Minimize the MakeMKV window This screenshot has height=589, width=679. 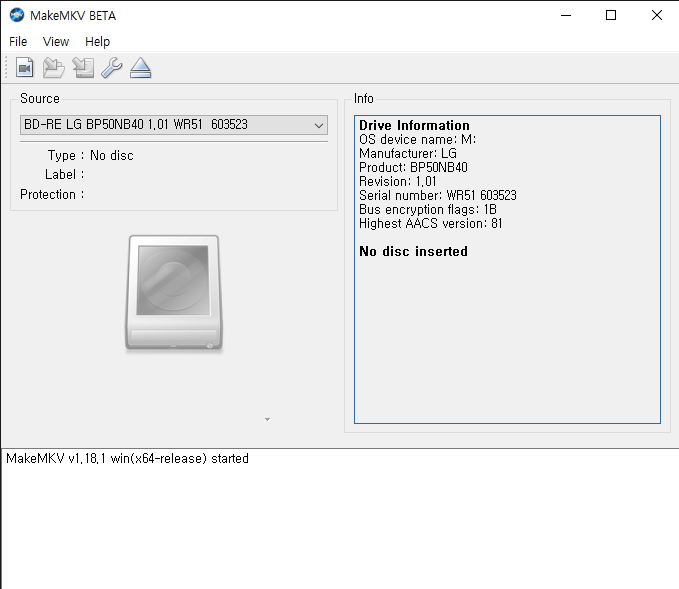(x=566, y=16)
